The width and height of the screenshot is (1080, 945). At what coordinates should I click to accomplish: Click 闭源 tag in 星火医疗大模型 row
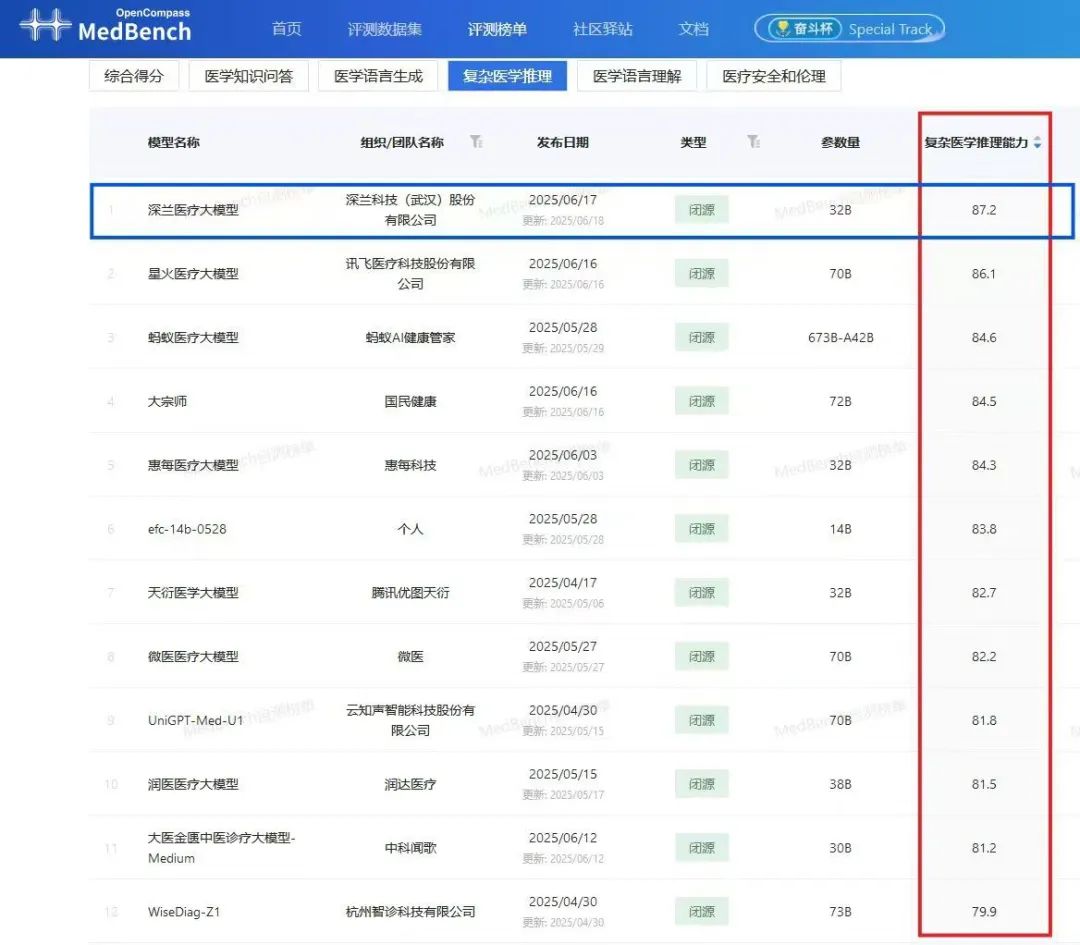click(x=701, y=273)
